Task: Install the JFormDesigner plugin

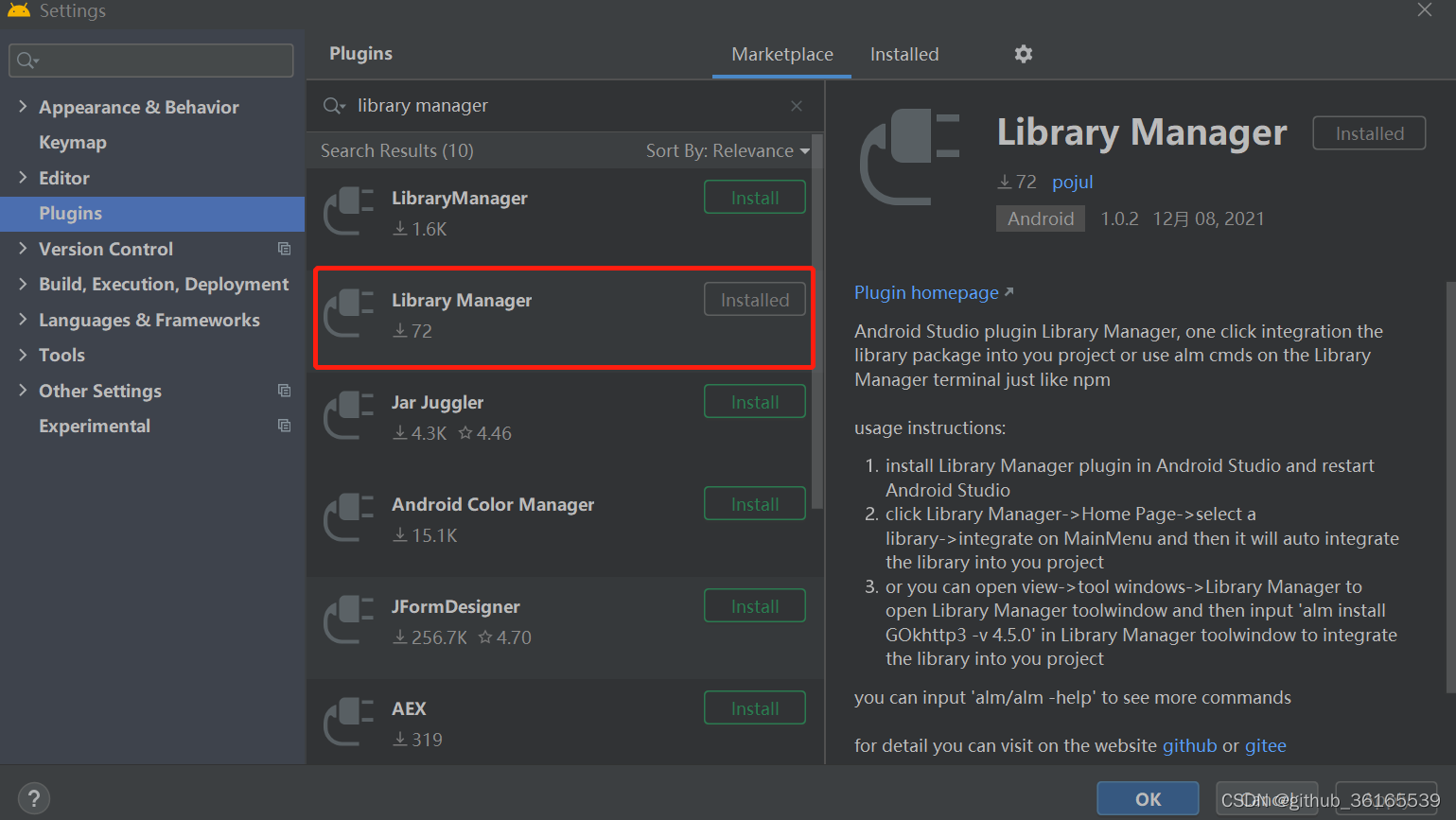Action: tap(755, 606)
